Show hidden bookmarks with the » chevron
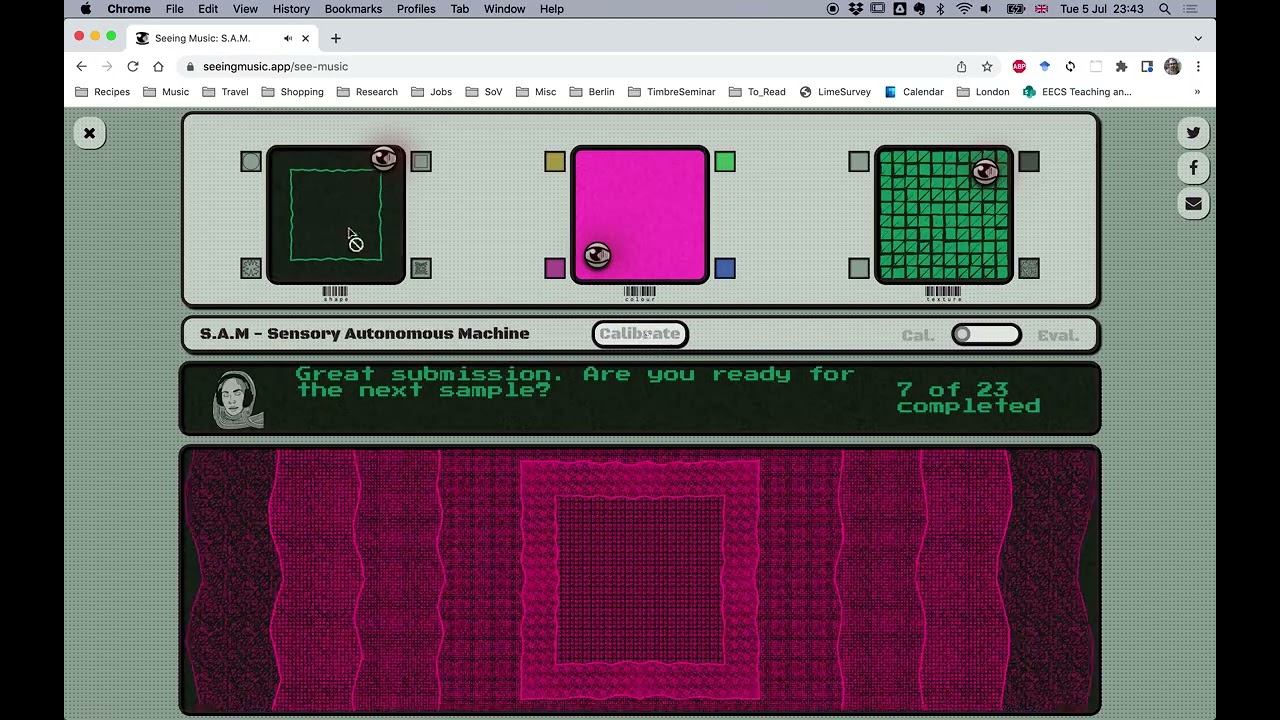 (1197, 92)
